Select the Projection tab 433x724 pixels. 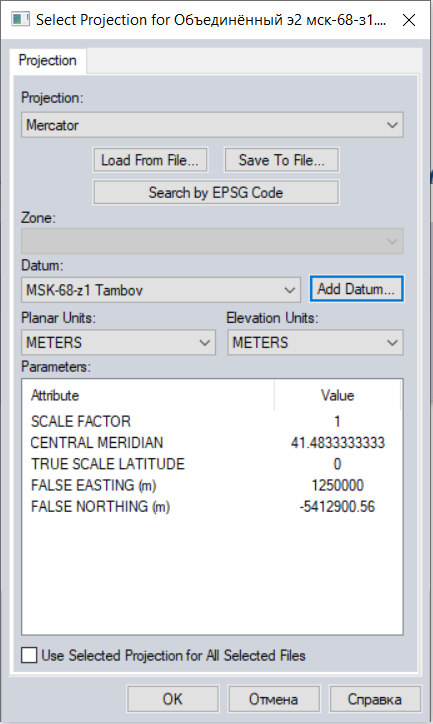pos(48,60)
